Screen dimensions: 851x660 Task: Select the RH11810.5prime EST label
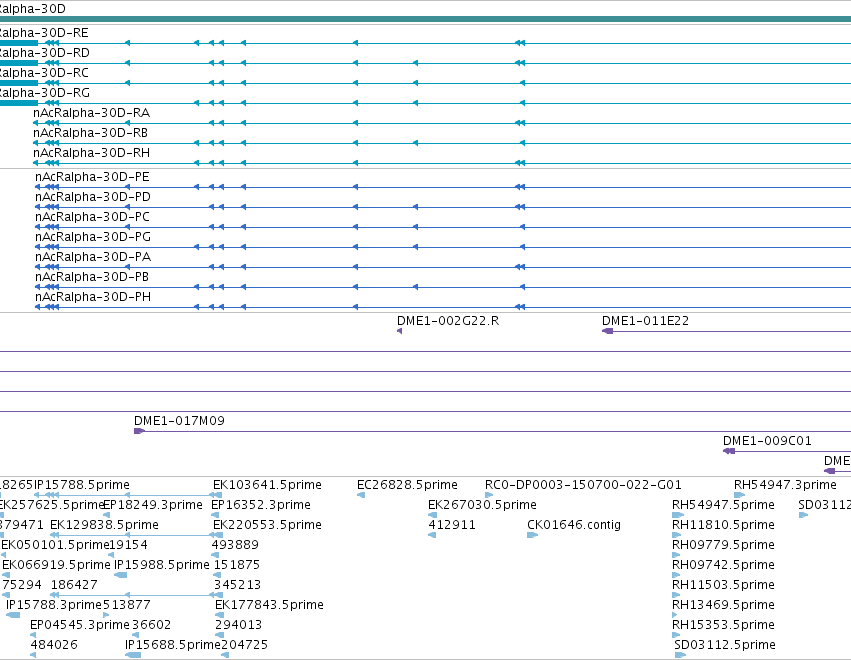[x=723, y=525]
